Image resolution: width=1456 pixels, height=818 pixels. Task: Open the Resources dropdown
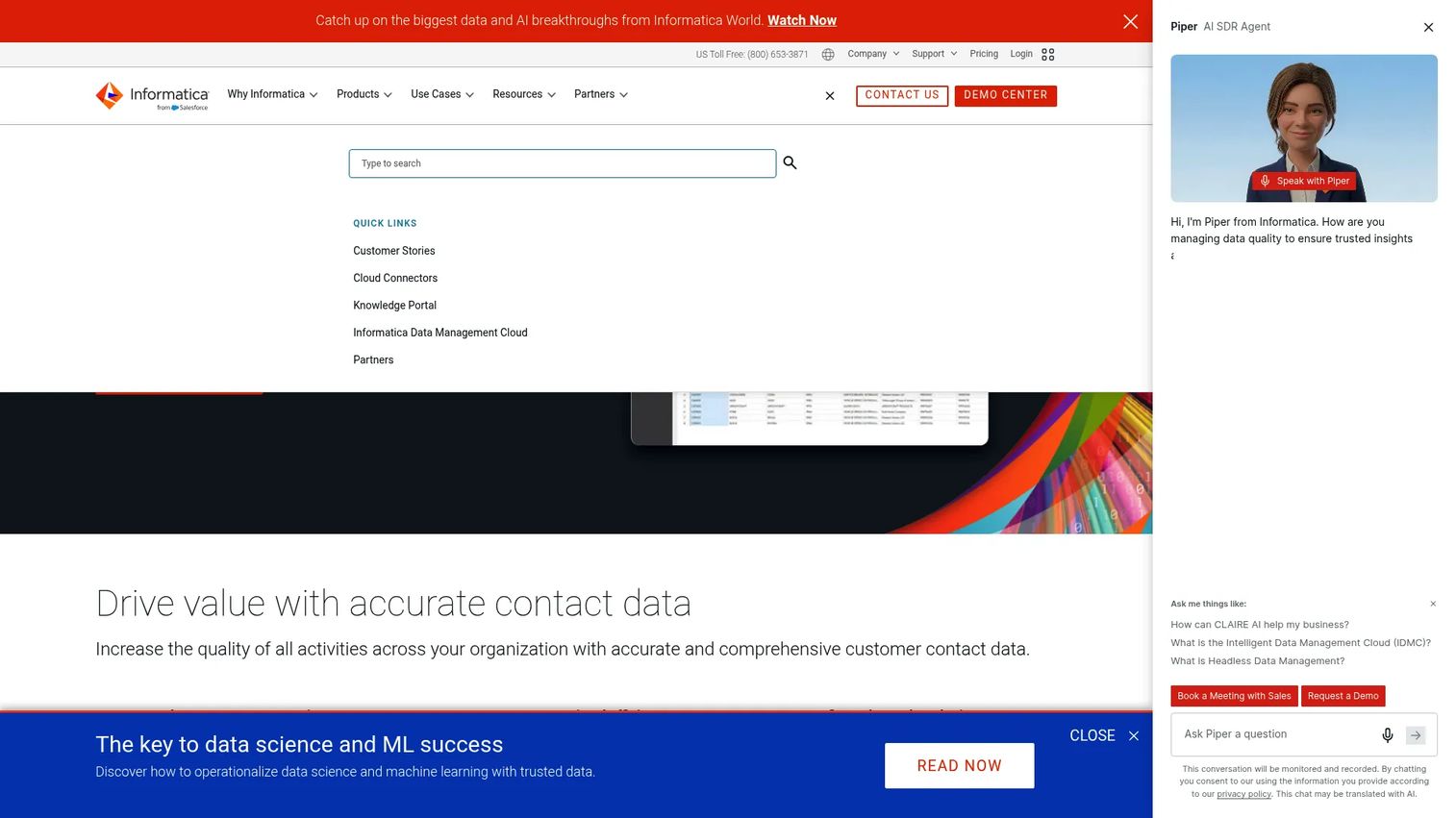point(524,94)
